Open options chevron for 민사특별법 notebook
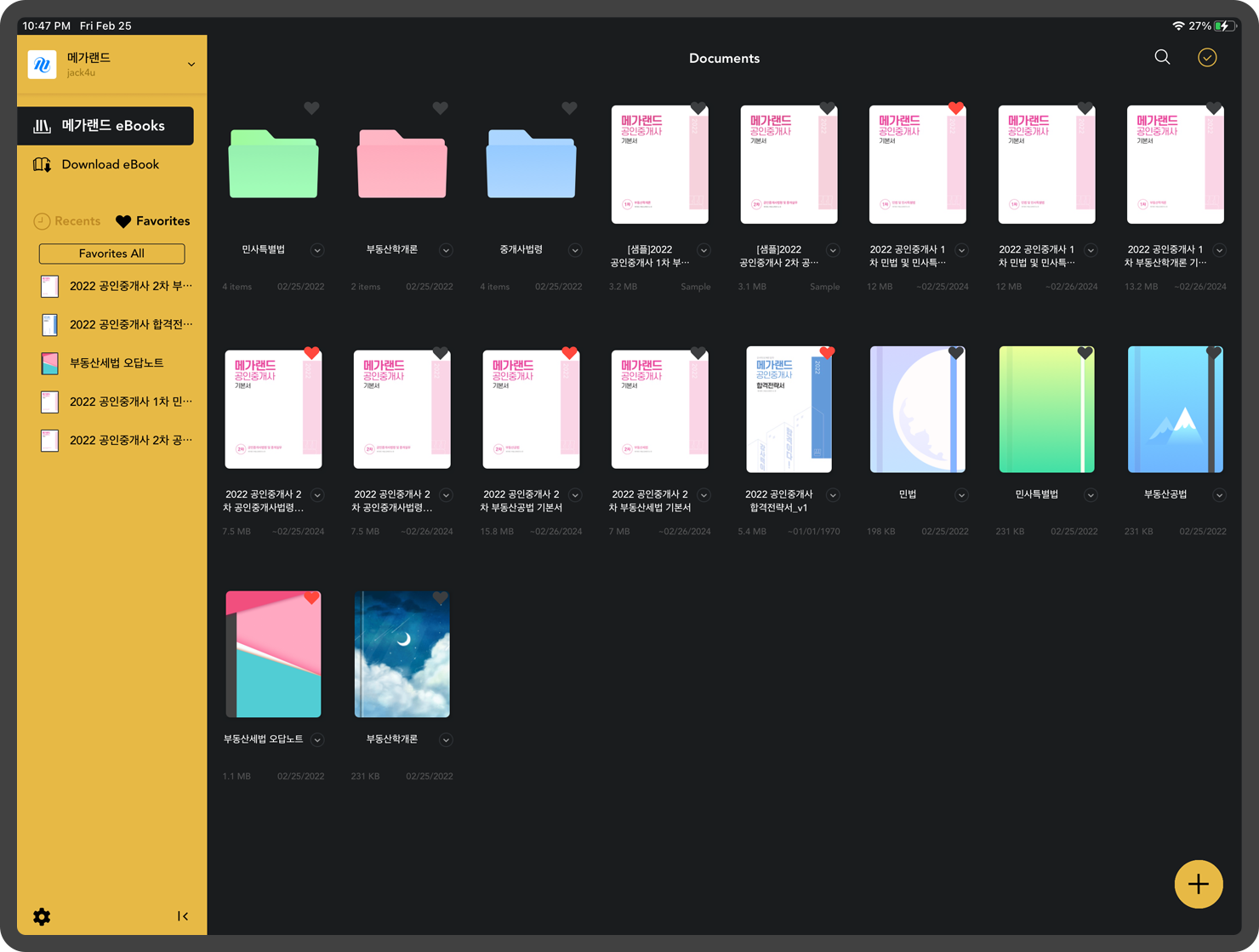 pyautogui.click(x=1091, y=495)
